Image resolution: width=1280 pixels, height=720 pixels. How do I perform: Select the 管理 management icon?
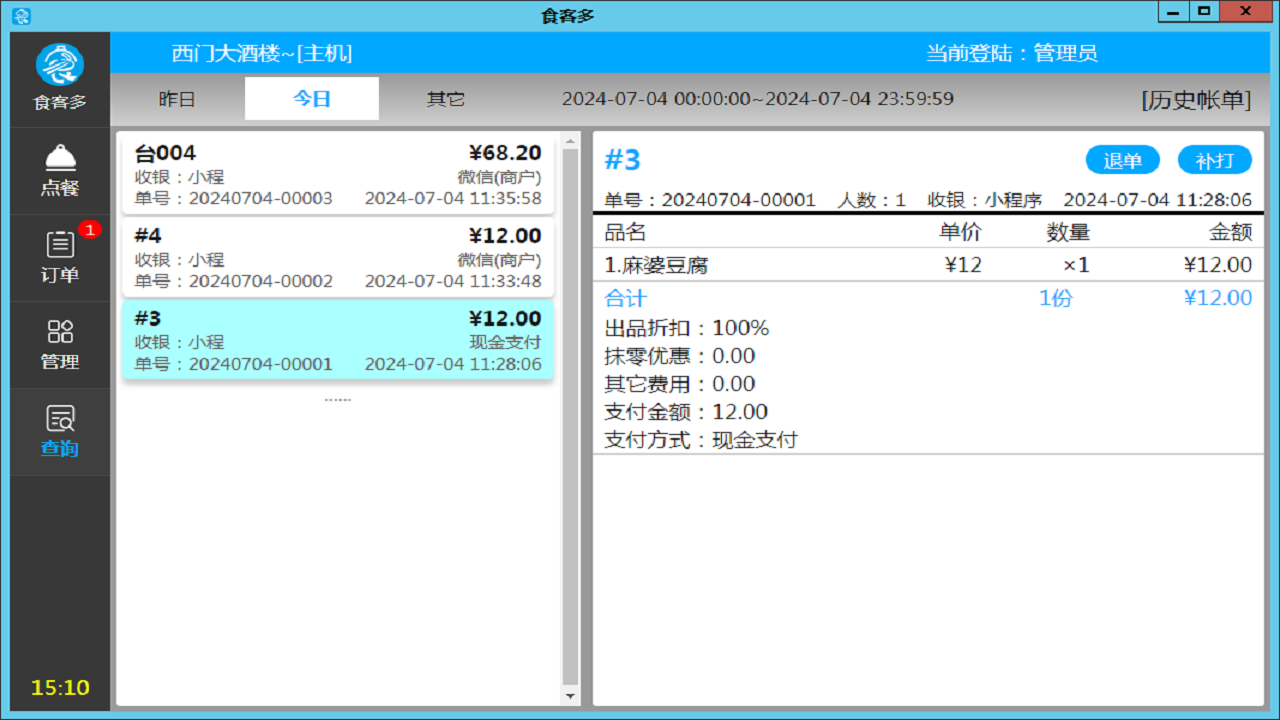pos(60,344)
